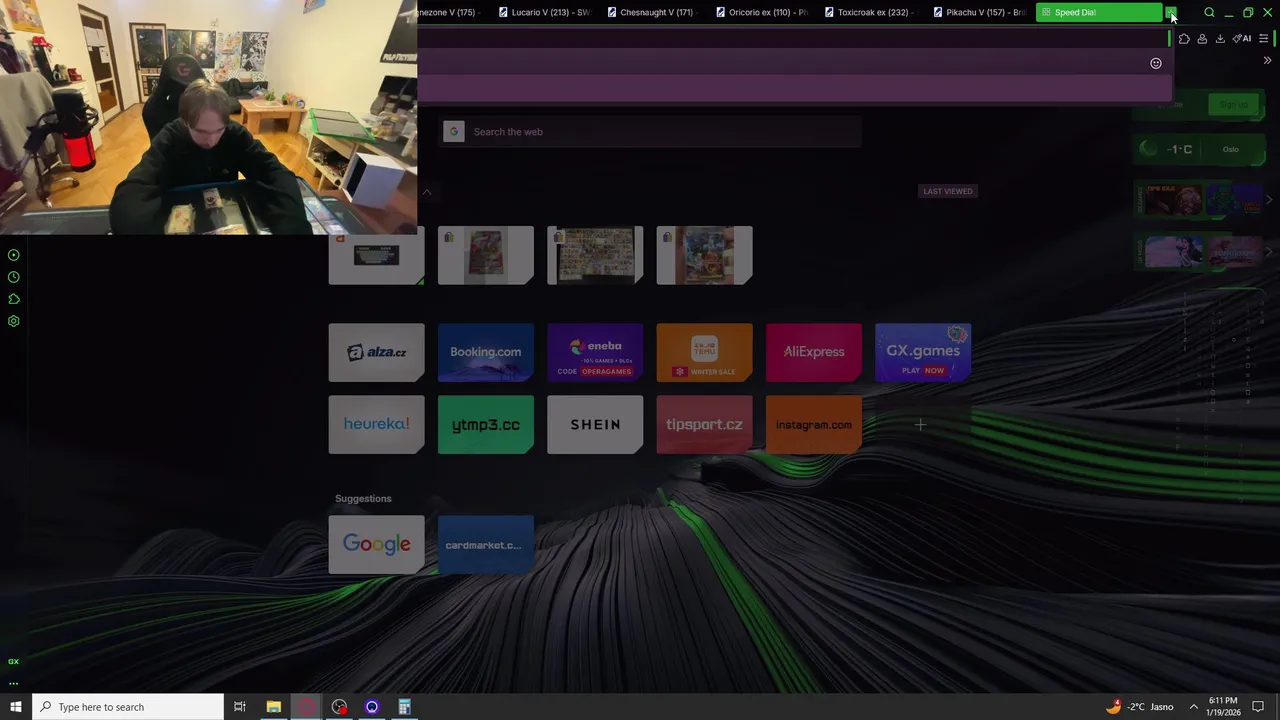Open the Windows Start button

point(15,707)
